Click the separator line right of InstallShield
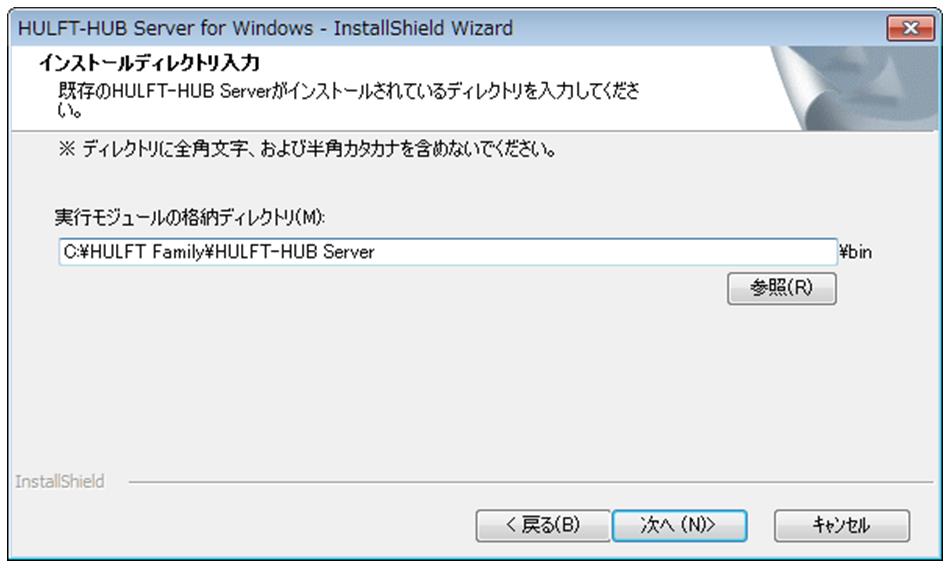The height and width of the screenshot is (568, 950). click(531, 483)
